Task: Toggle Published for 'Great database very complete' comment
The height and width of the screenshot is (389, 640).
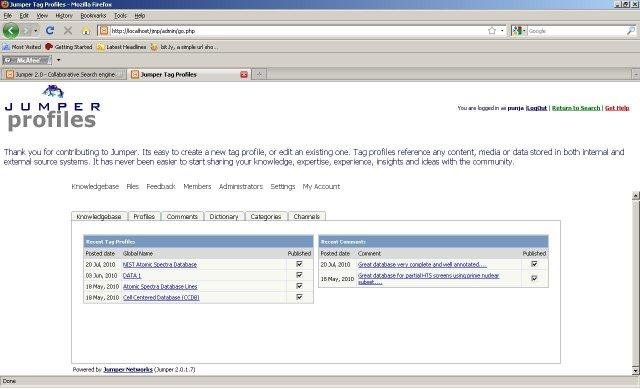Action: [x=534, y=264]
